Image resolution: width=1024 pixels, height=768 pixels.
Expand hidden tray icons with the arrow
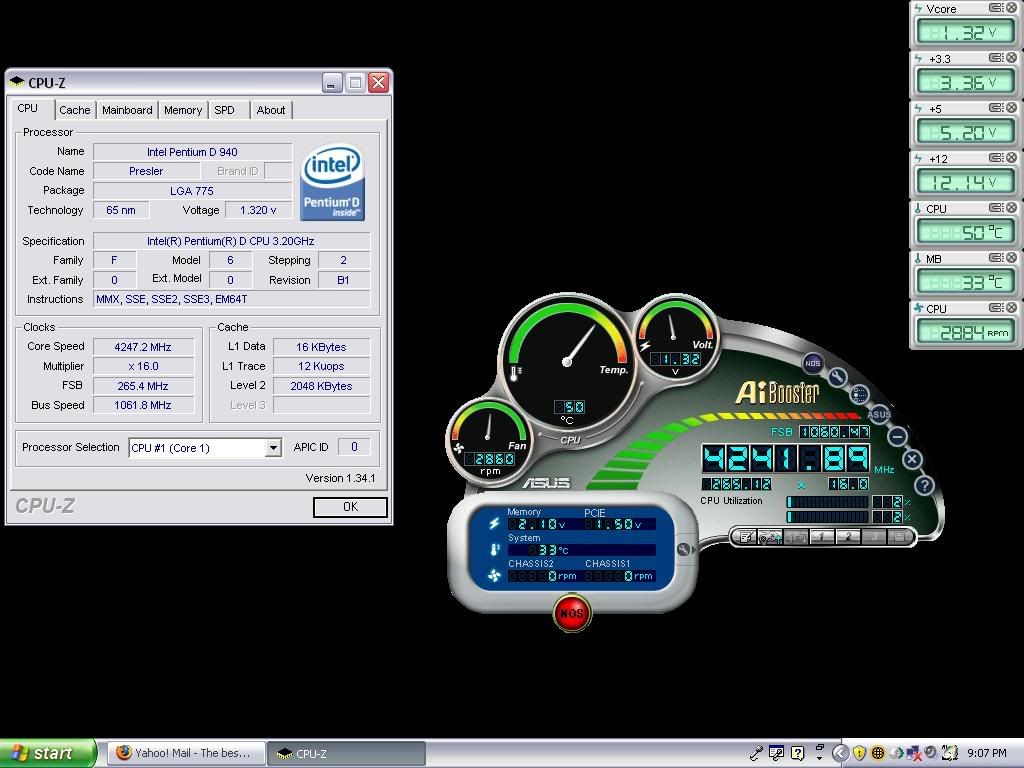(840, 753)
